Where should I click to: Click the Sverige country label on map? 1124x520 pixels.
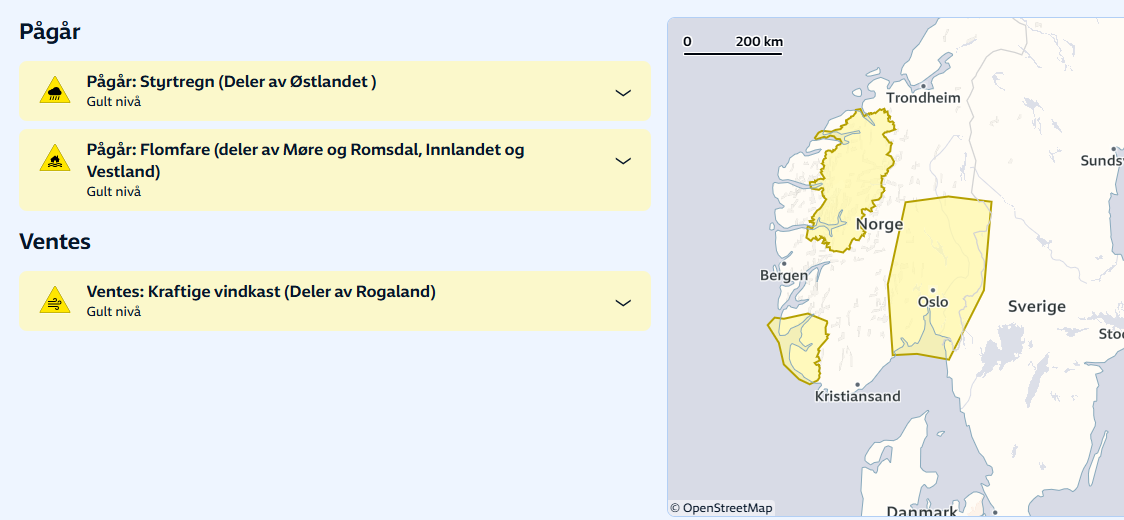[x=1036, y=306]
